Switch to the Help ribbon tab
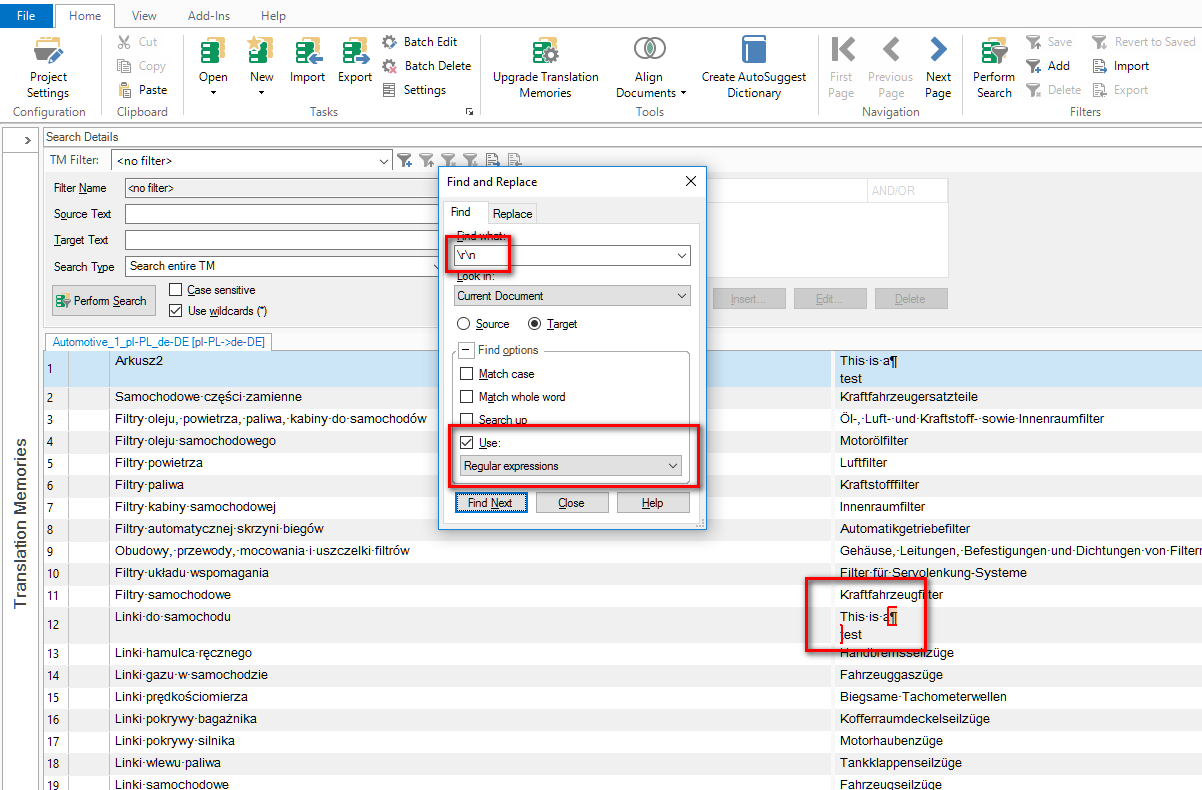 coord(273,15)
